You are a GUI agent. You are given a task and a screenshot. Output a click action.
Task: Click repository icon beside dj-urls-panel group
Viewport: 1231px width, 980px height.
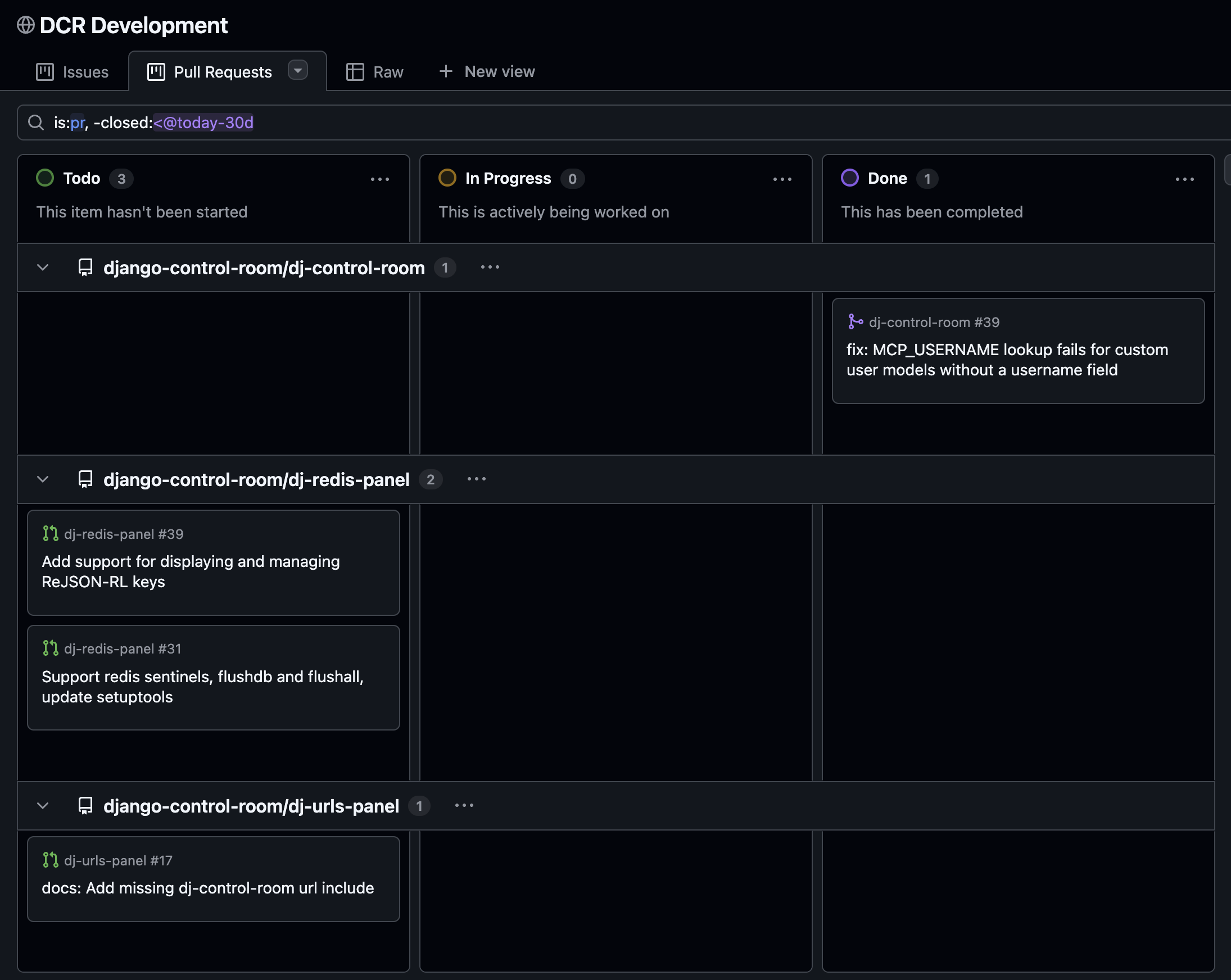[85, 806]
